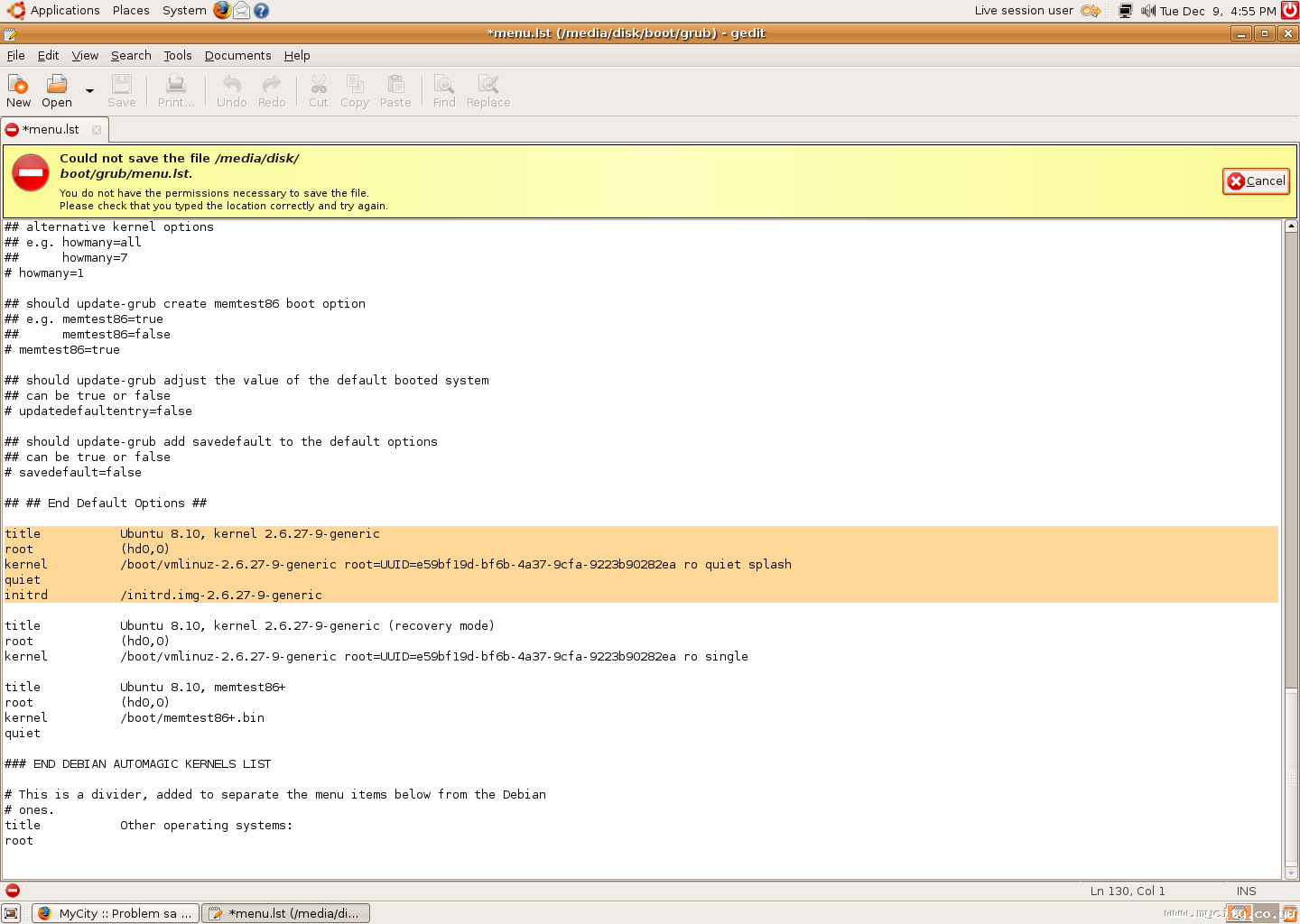The image size is (1300, 924).
Task: Expand the recent files dropdown arrow beside Open
Action: pyautogui.click(x=89, y=90)
